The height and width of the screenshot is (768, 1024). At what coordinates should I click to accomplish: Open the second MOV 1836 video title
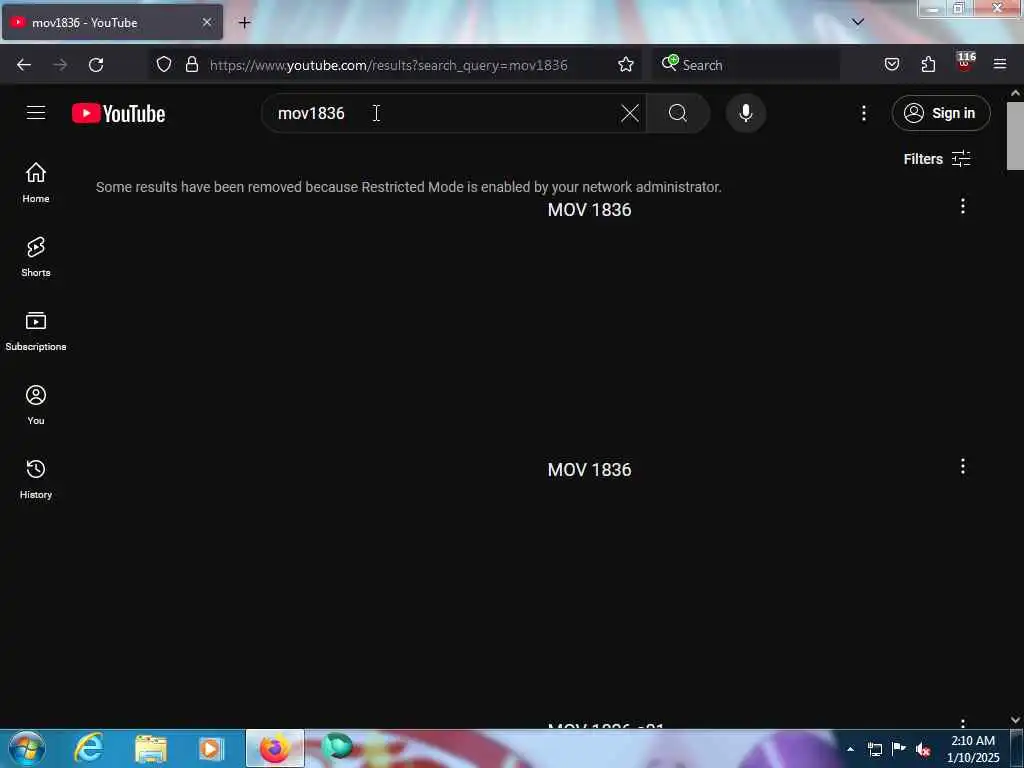tap(589, 470)
